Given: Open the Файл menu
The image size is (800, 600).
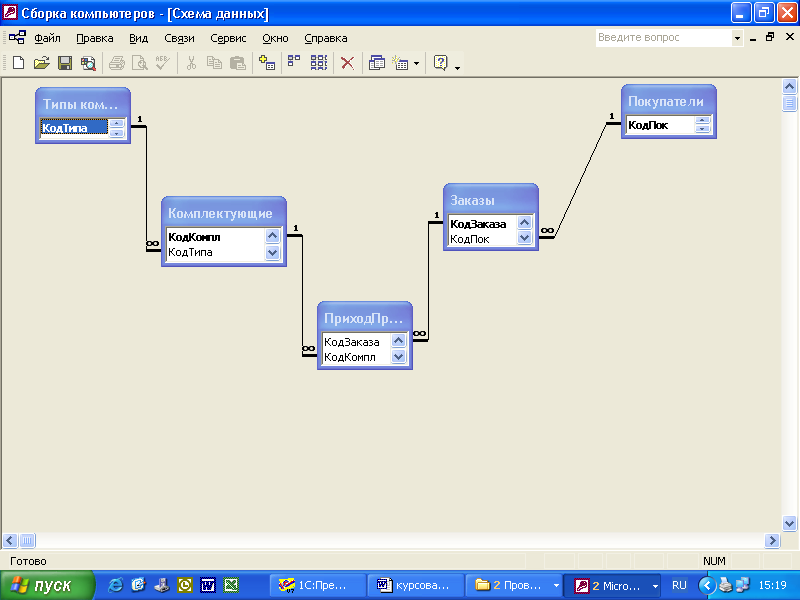Looking at the screenshot, I should coord(47,38).
